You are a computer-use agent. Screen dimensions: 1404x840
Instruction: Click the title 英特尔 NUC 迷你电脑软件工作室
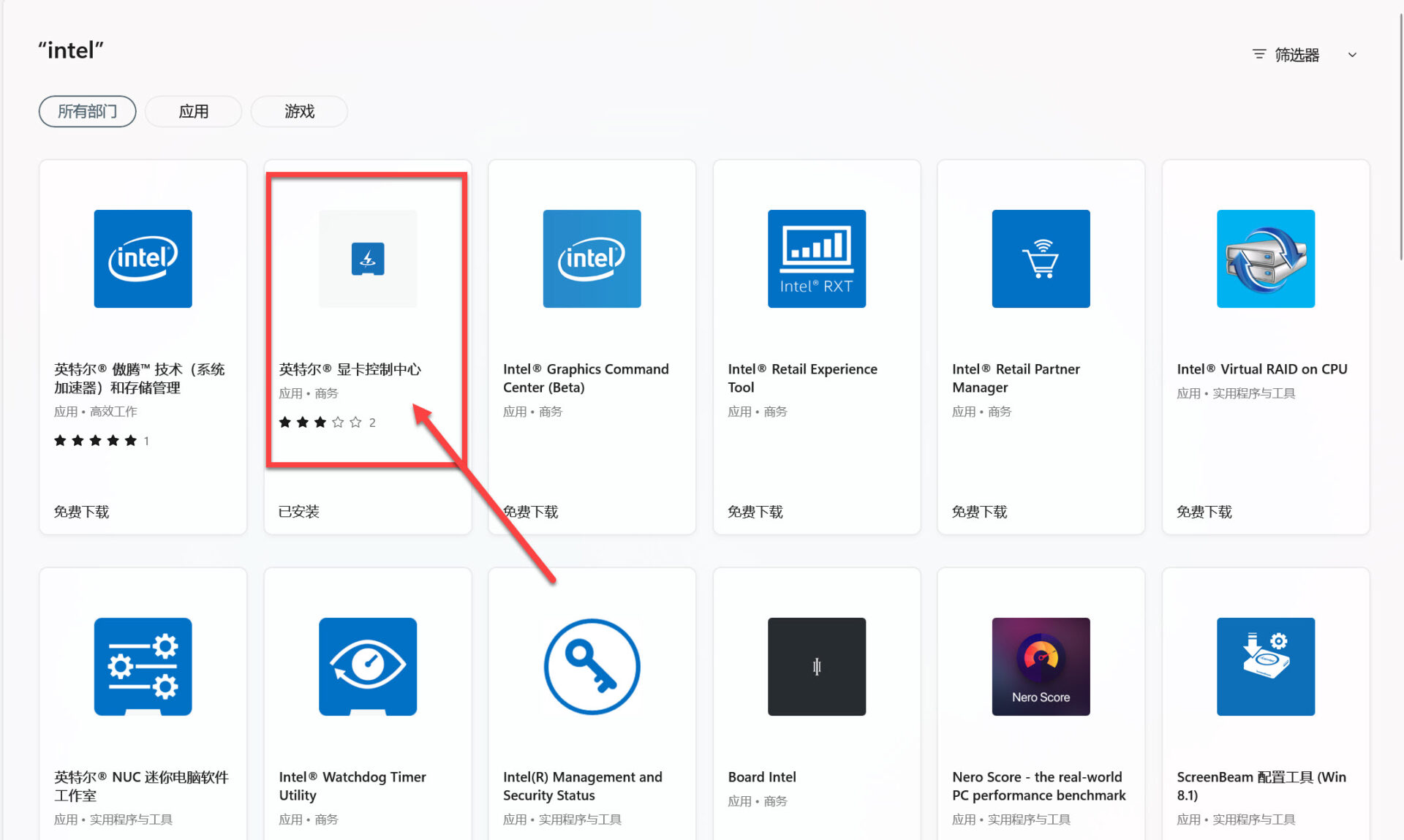point(141,786)
